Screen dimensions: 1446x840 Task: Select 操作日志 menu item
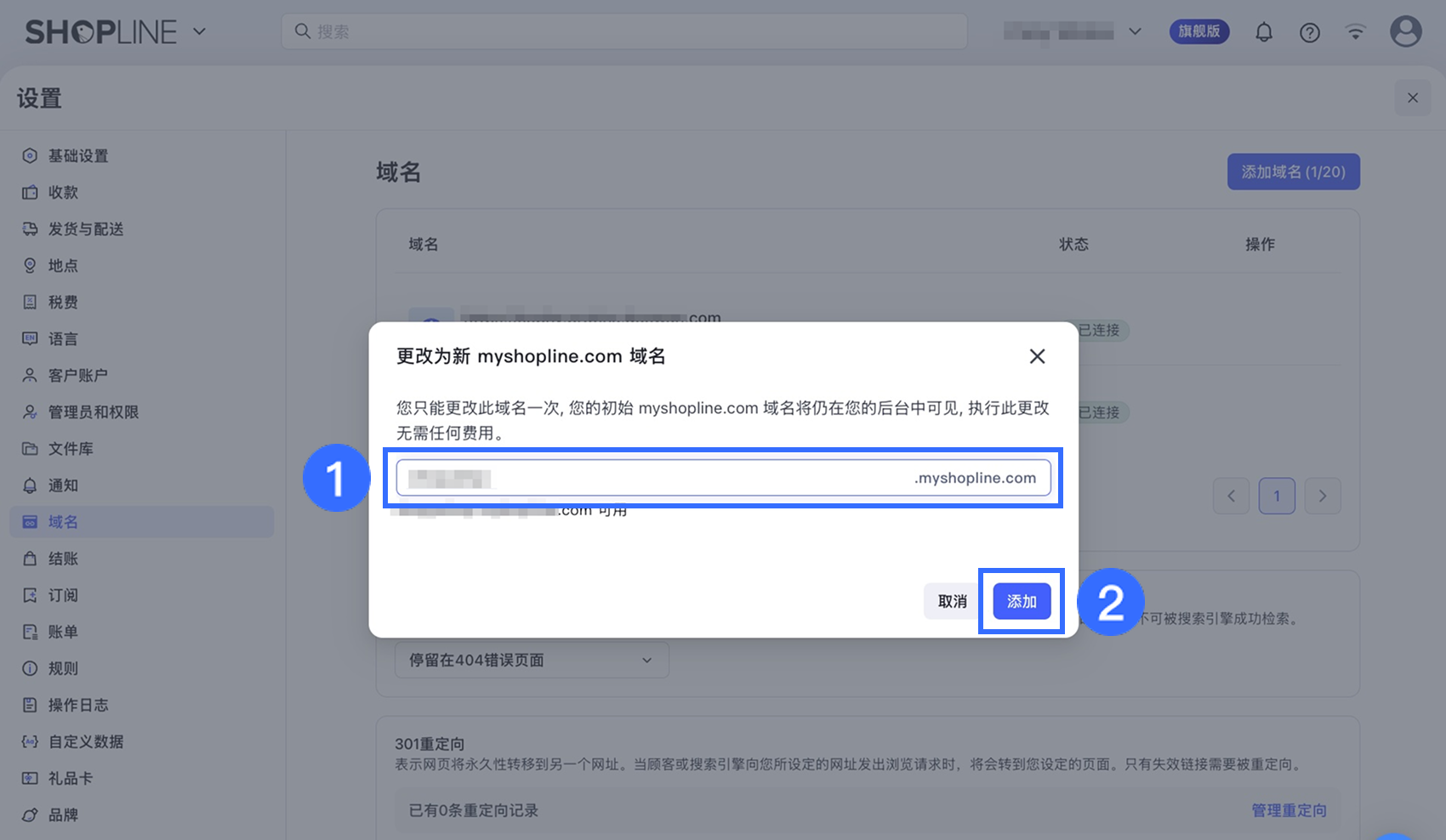click(78, 705)
